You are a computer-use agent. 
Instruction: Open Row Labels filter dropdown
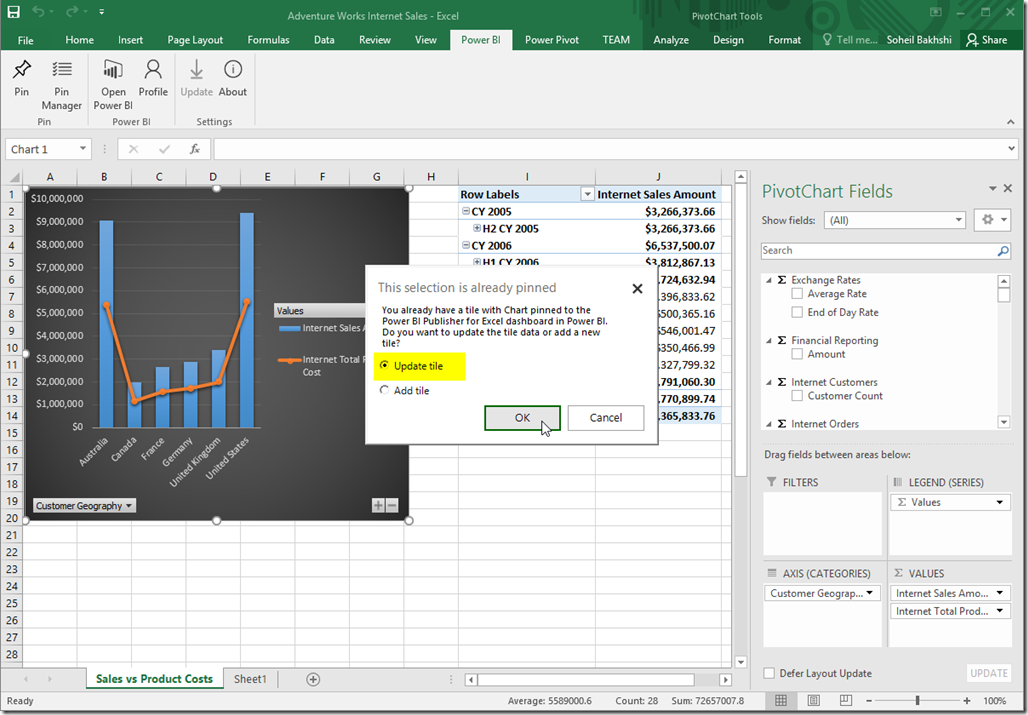coord(587,195)
